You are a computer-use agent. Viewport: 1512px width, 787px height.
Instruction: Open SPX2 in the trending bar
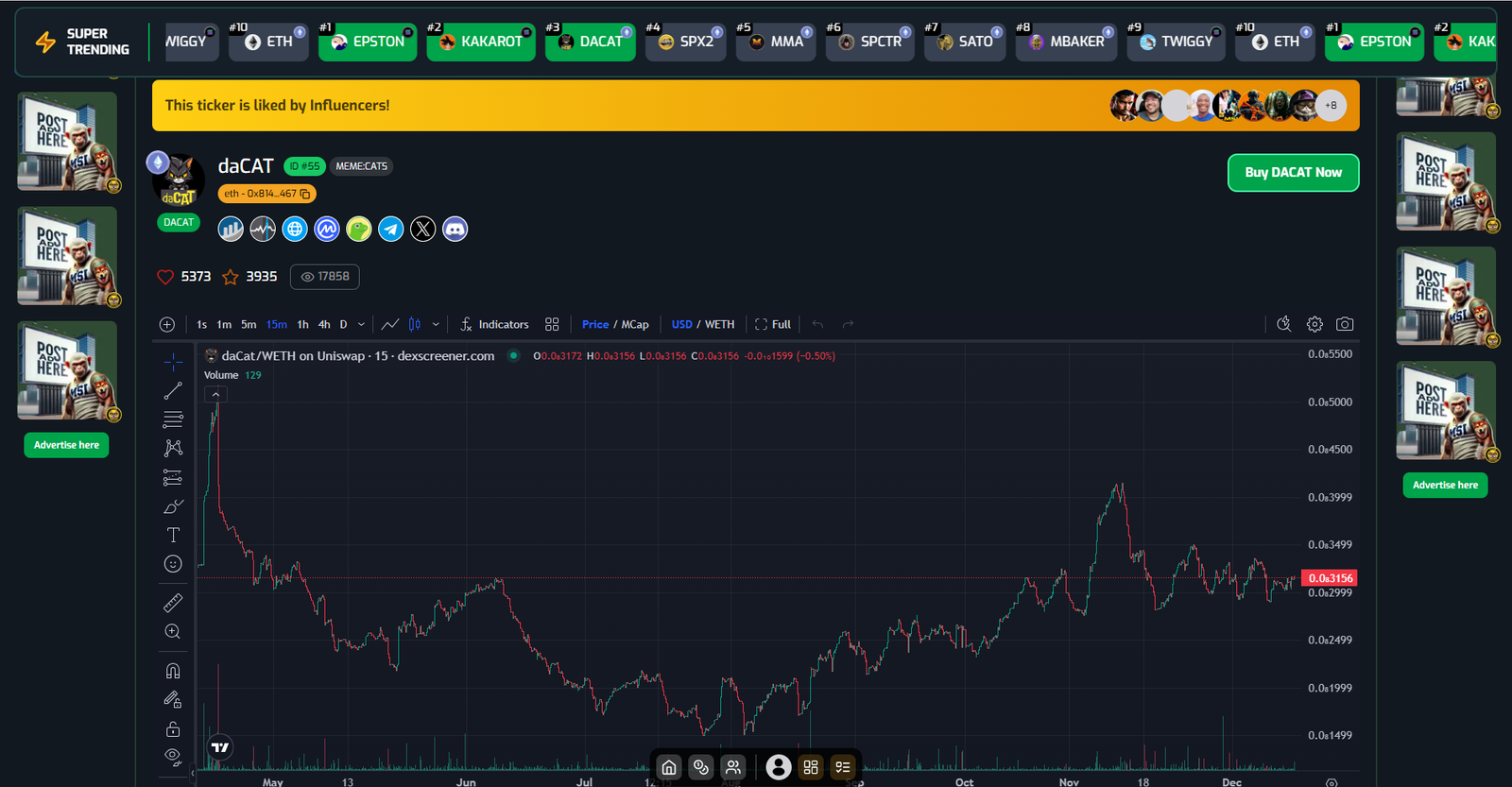tap(685, 42)
